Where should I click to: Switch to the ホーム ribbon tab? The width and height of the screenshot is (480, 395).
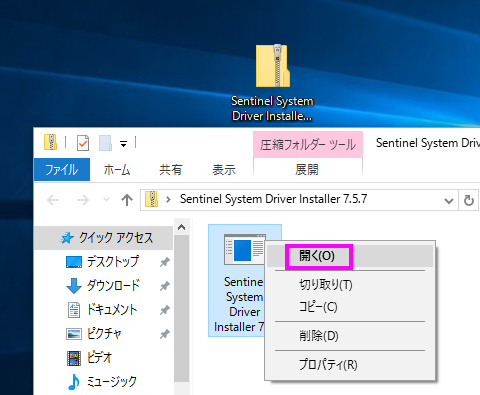pos(117,170)
